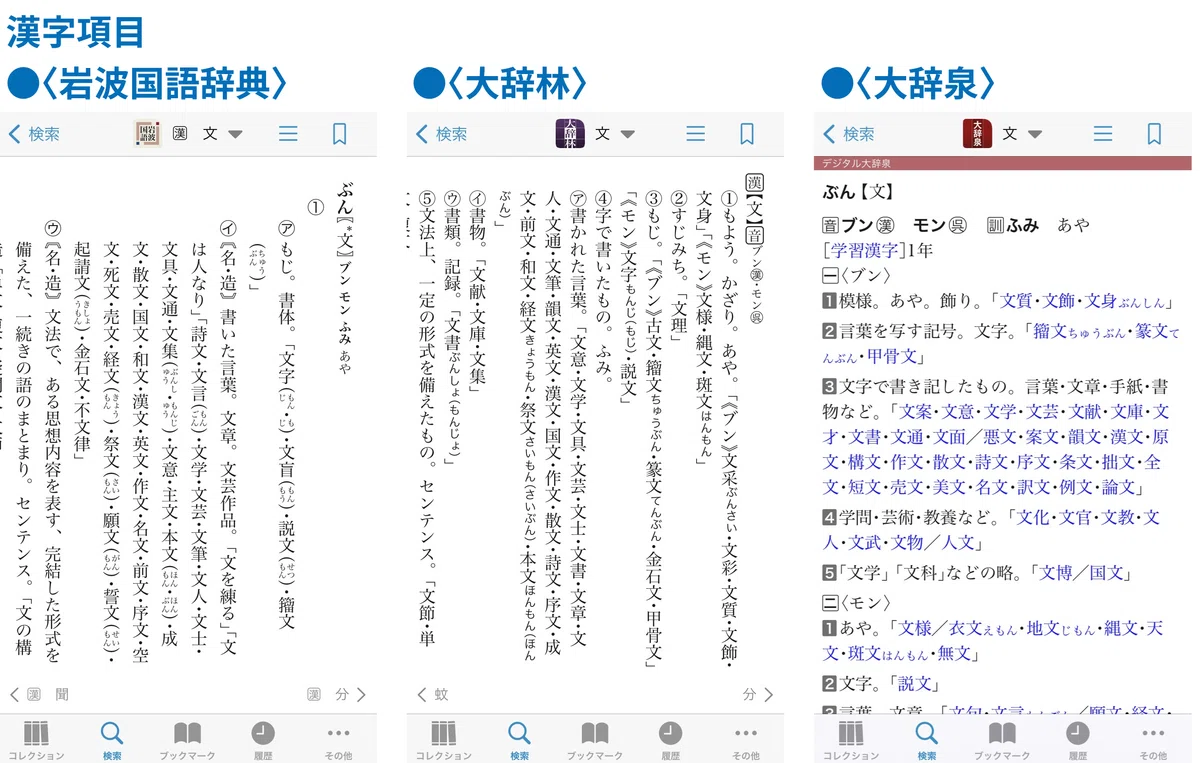Open コレクション tab in 大辞泉 screen
Viewport: 1200px width, 763px height.
click(x=850, y=741)
